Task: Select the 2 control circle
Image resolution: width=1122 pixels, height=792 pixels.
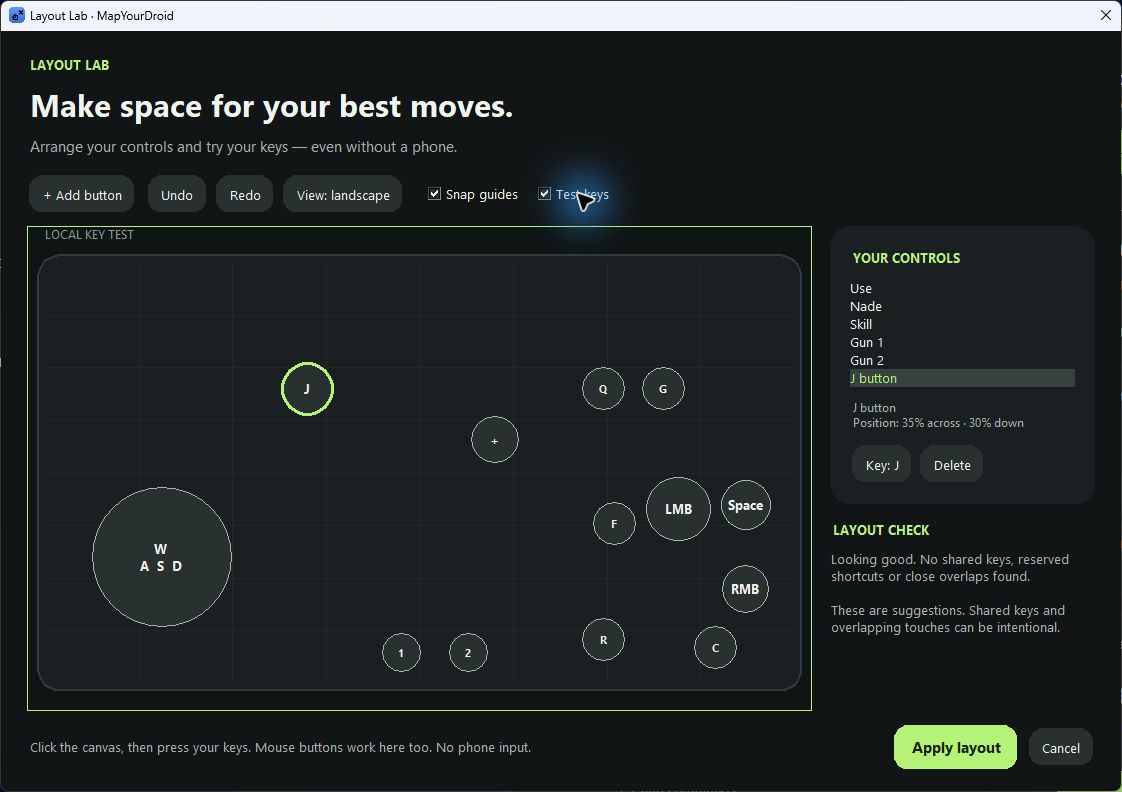Action: coord(468,652)
